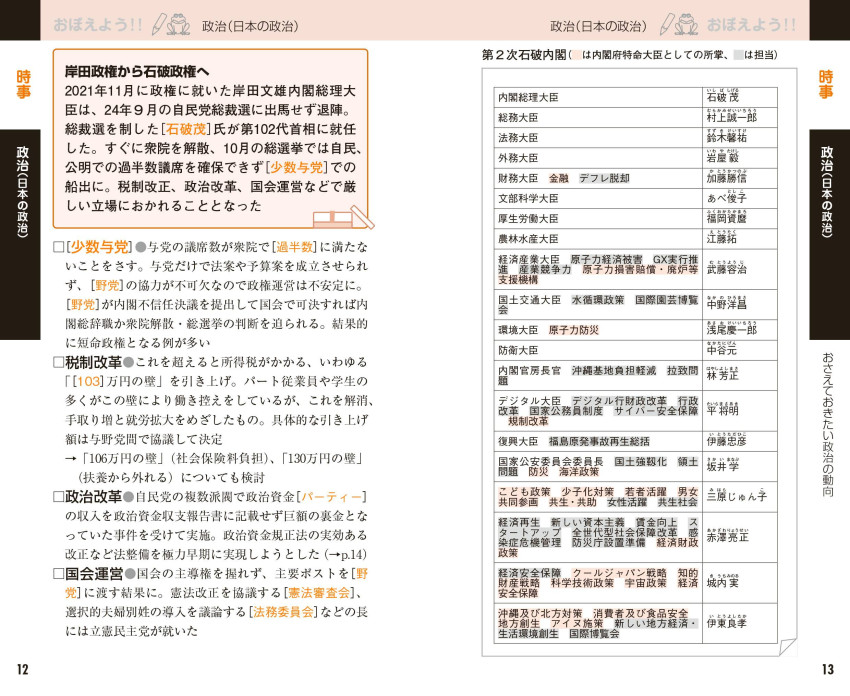Click the pink legend swatch for 内閣府特命大臣
This screenshot has height=696, width=850.
577,55
